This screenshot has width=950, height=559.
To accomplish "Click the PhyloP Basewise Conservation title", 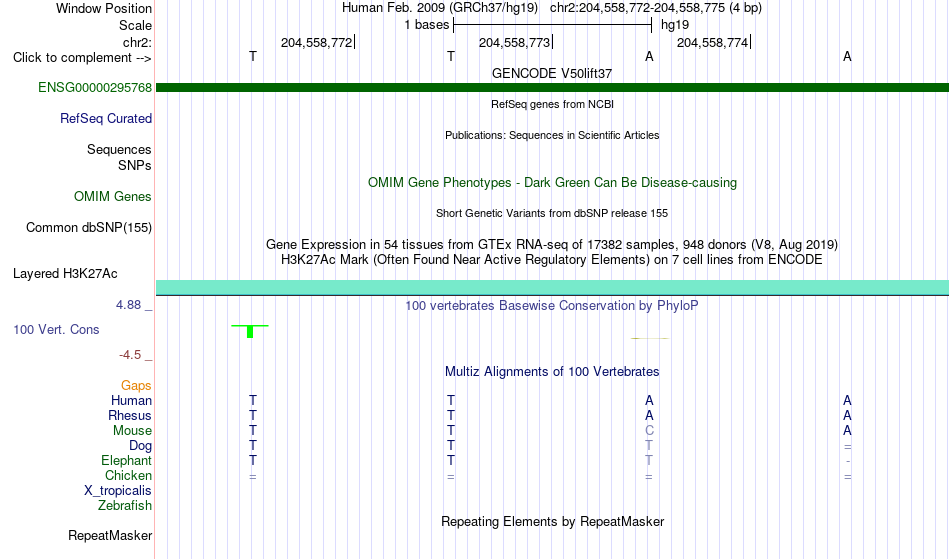I will click(552, 306).
